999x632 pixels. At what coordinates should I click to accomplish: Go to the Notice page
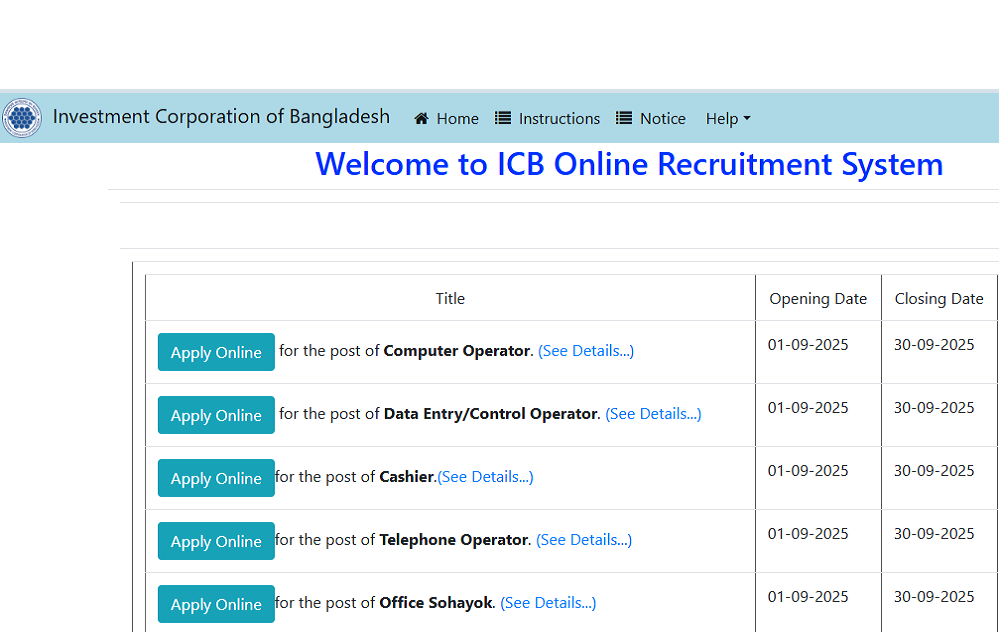(651, 118)
